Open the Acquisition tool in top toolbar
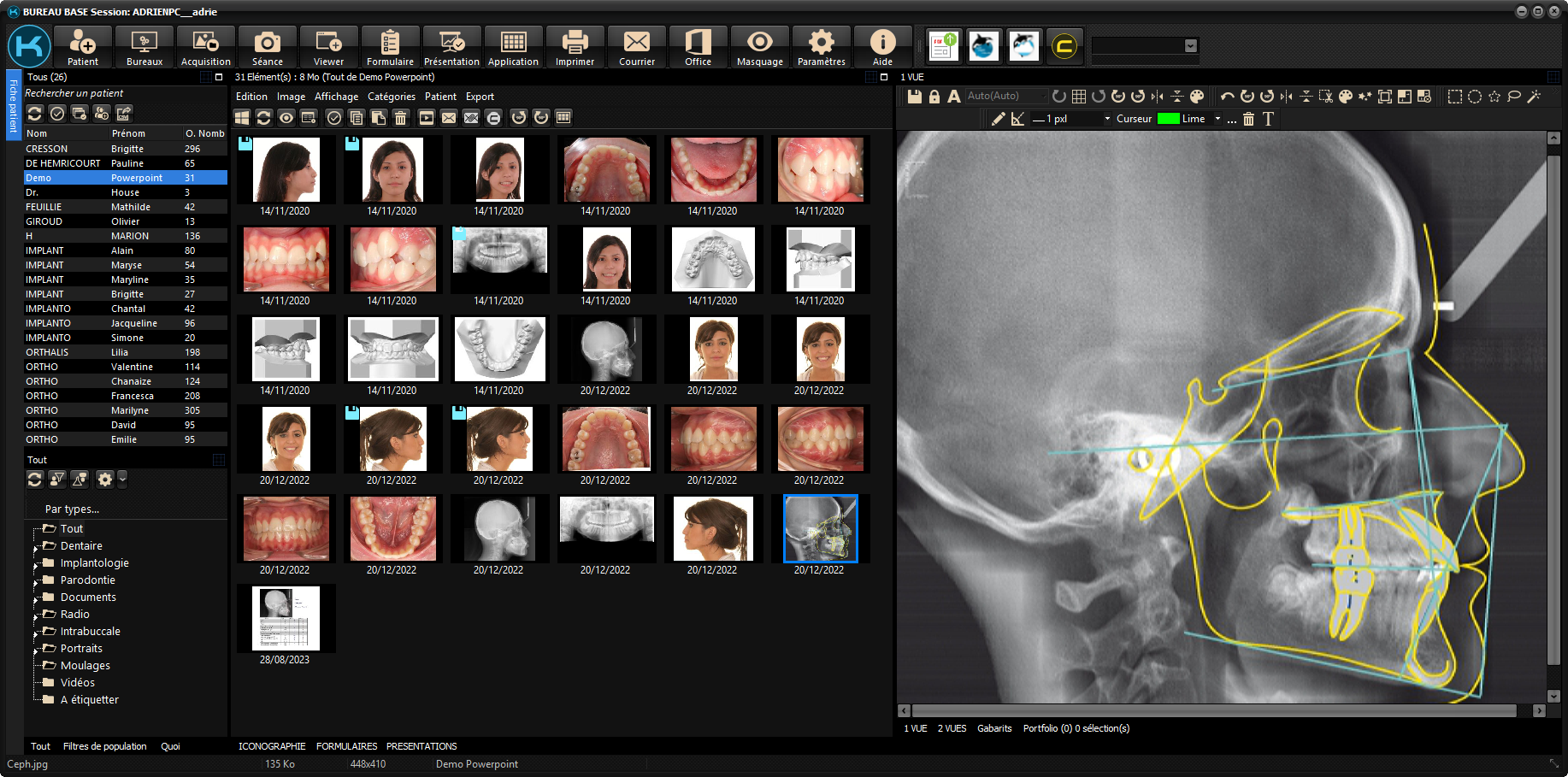This screenshot has height=777, width=1568. [205, 47]
